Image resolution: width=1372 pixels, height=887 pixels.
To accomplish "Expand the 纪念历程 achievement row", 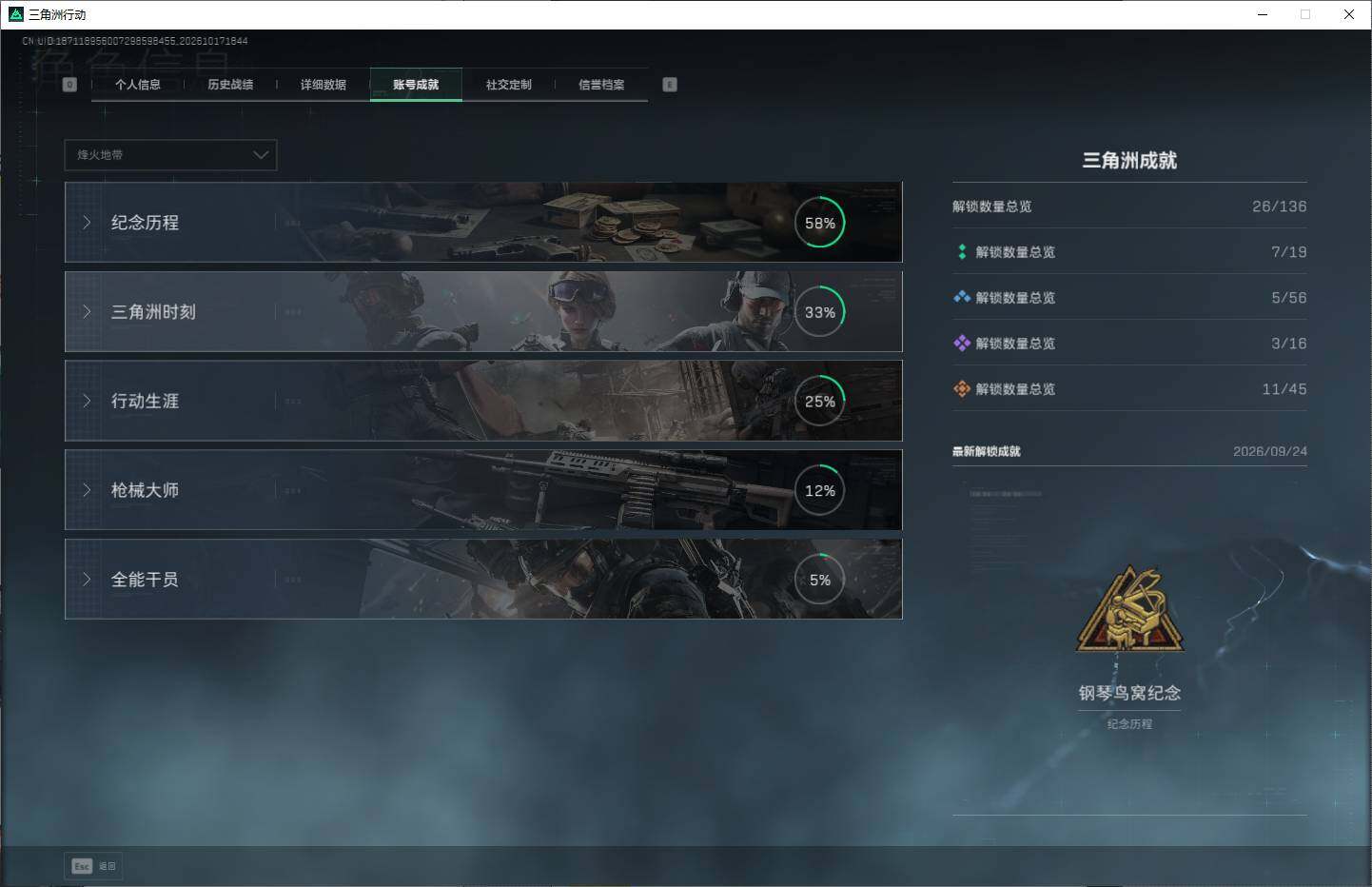I will point(483,222).
